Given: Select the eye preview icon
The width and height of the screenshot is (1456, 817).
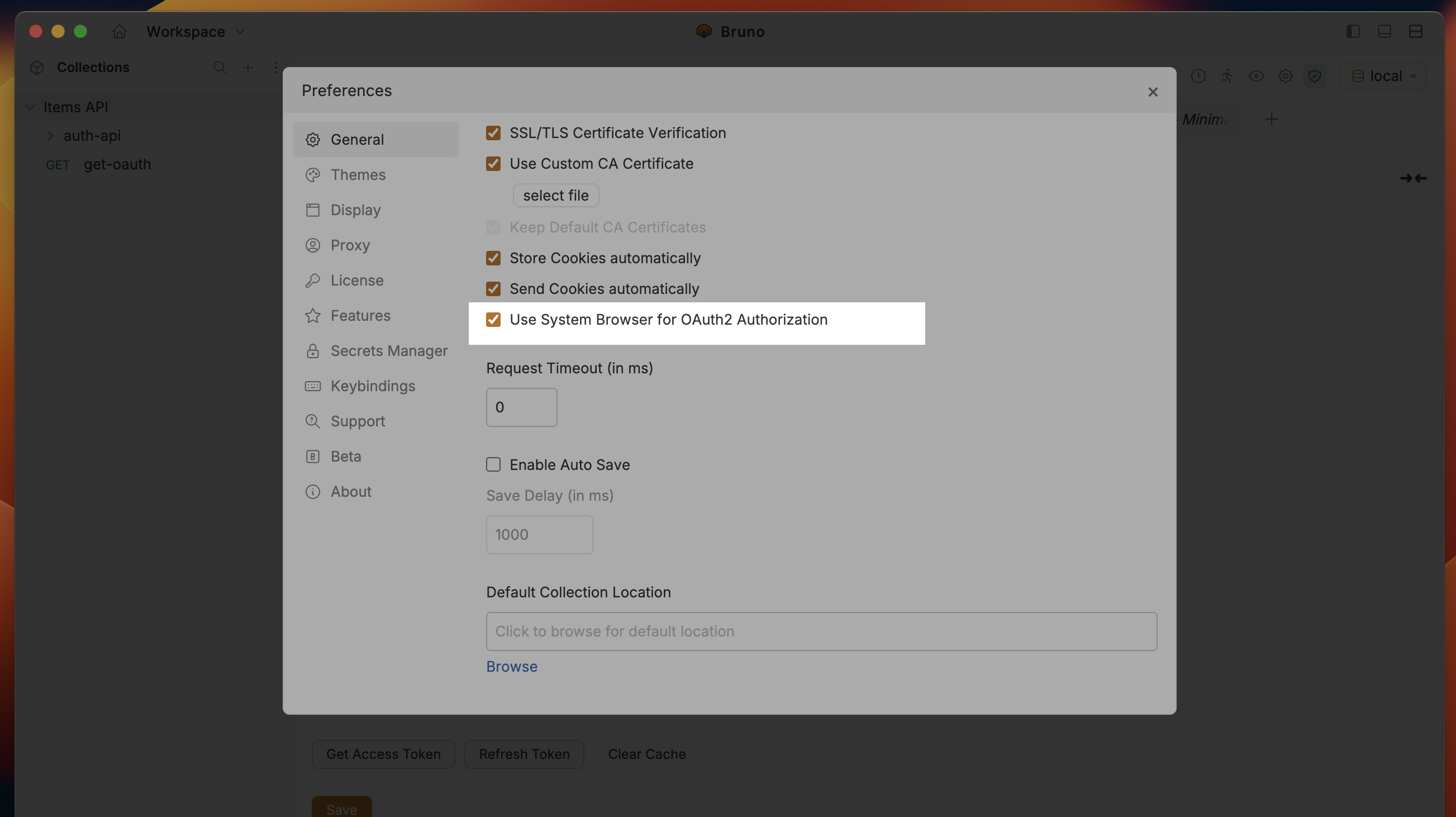Looking at the screenshot, I should pos(1257,76).
